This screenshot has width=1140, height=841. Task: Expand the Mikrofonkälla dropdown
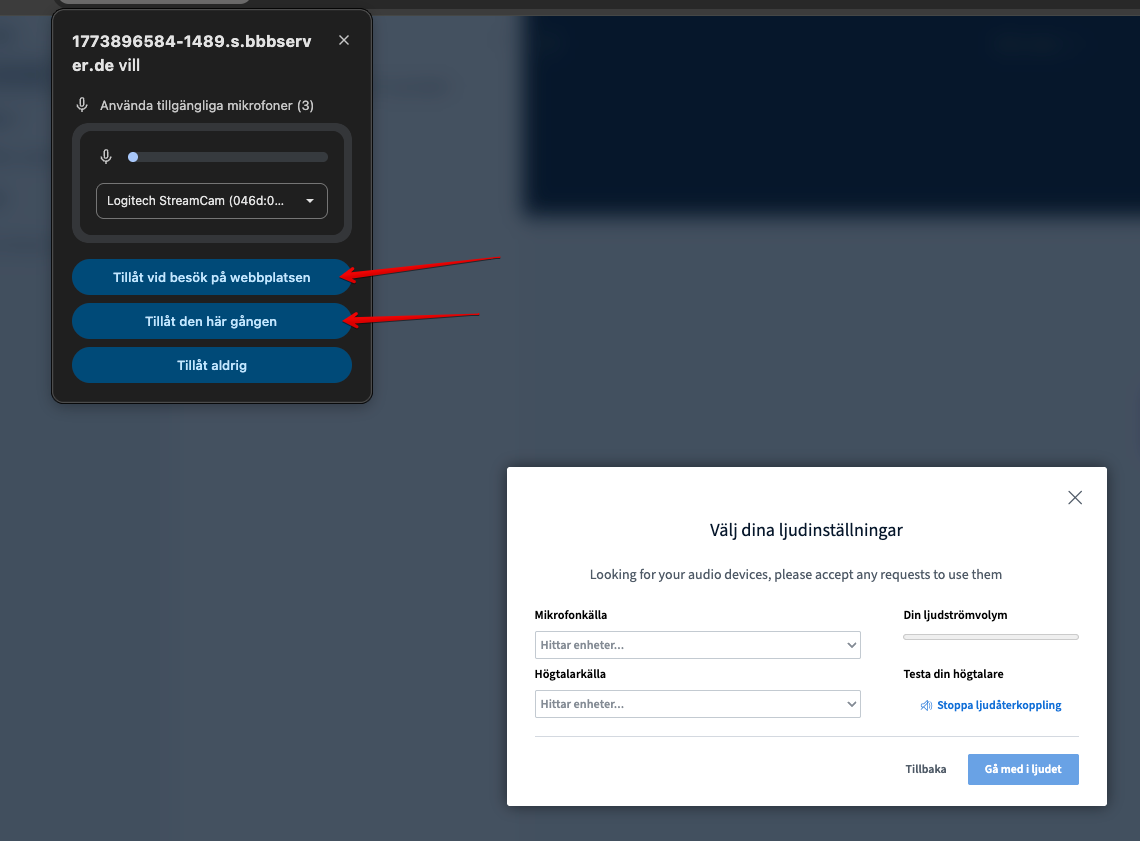coord(697,645)
